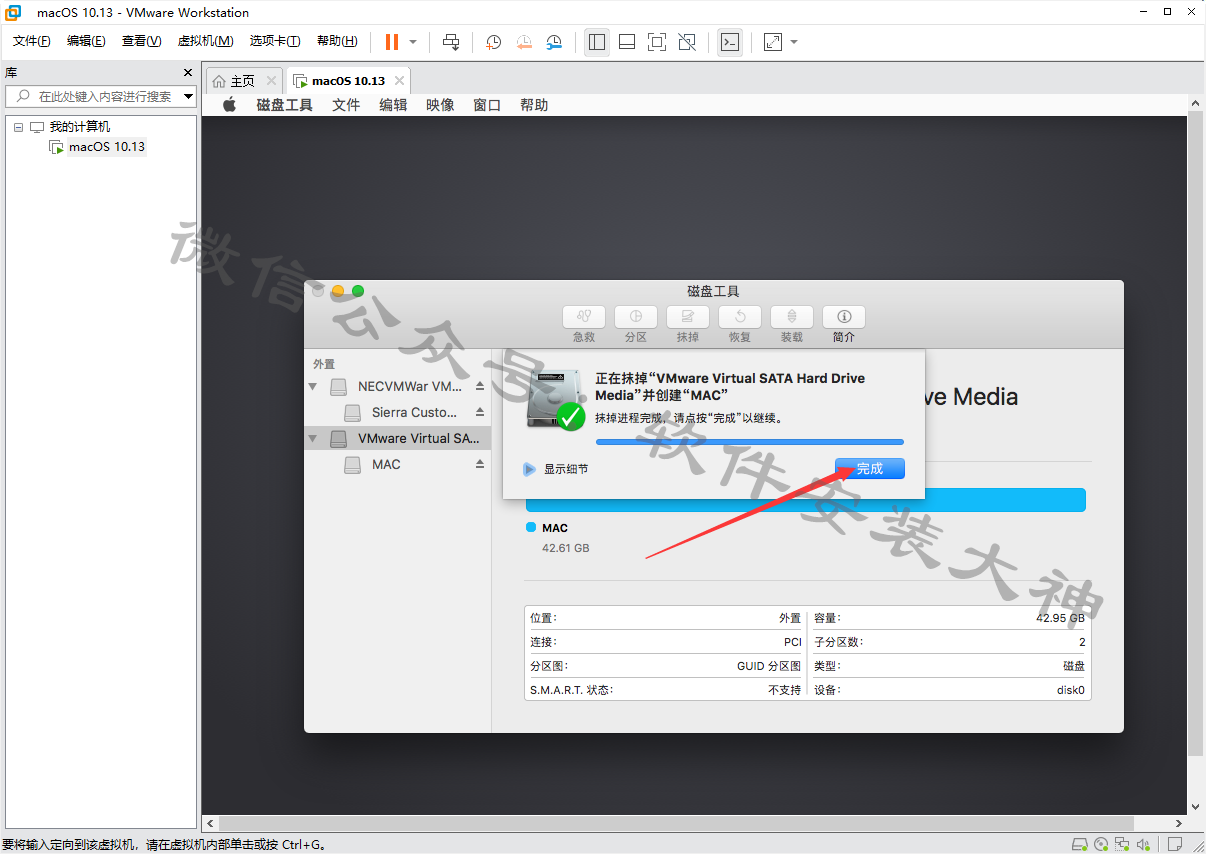
Task: Click the 分区 partition toolbar icon
Action: (636, 316)
